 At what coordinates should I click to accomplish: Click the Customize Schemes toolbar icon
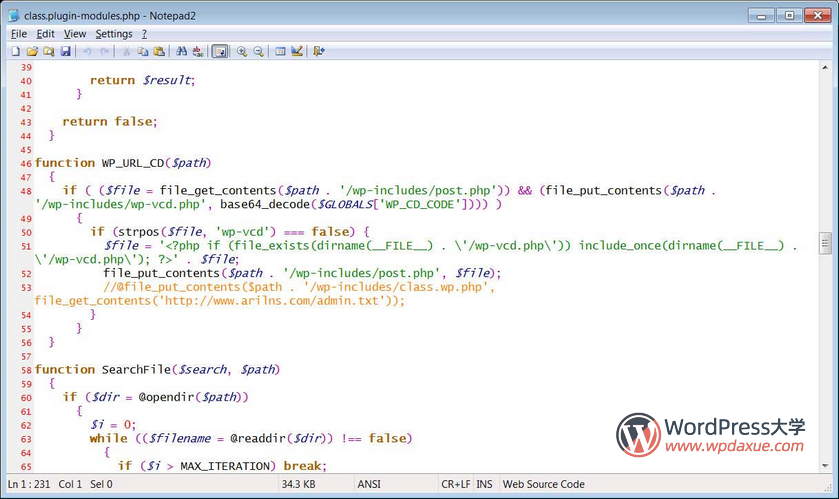point(297,51)
